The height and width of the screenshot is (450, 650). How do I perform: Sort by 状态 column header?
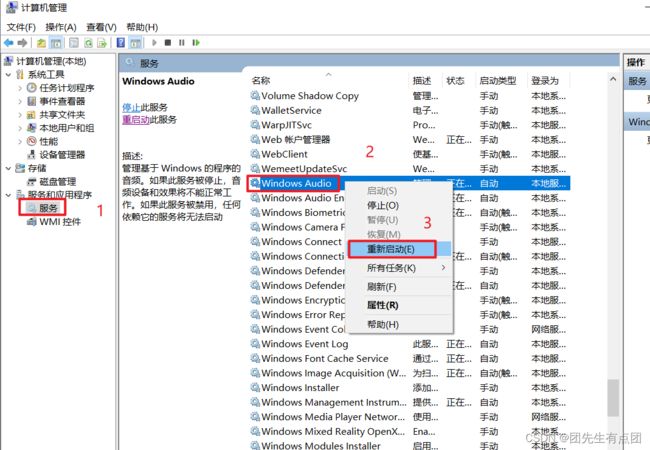[455, 80]
